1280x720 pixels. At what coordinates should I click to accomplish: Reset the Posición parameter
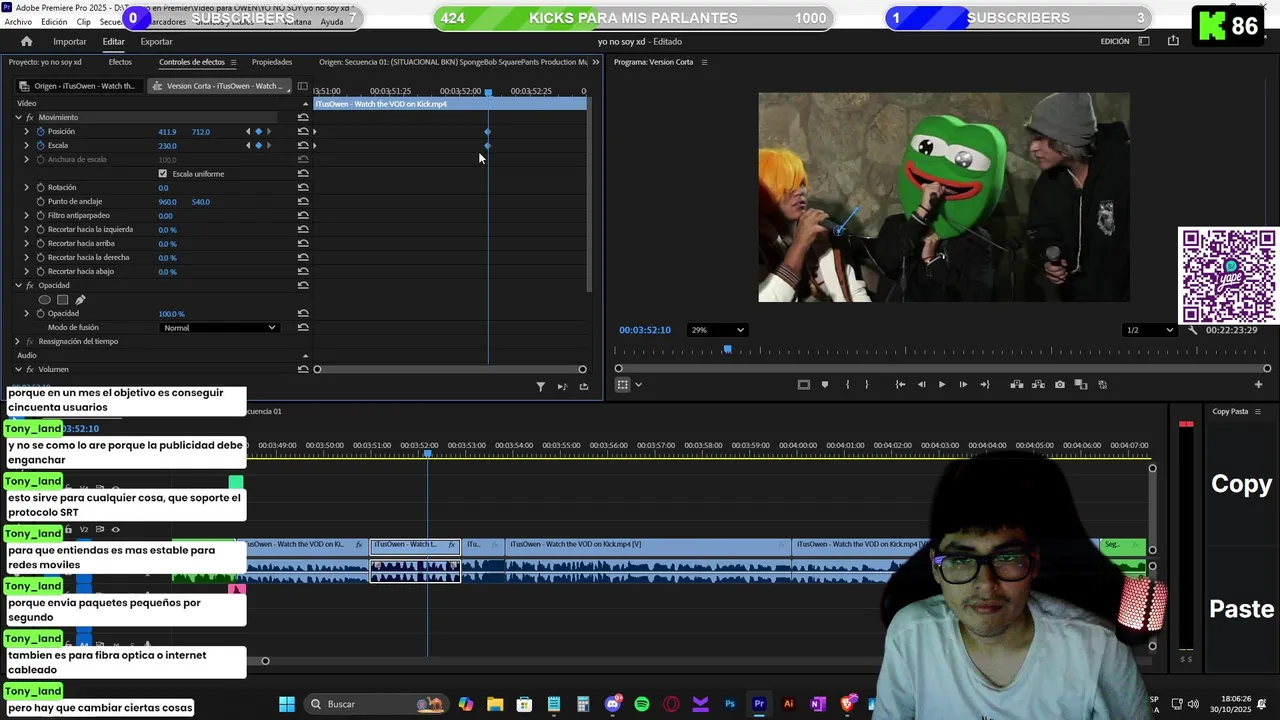[303, 131]
